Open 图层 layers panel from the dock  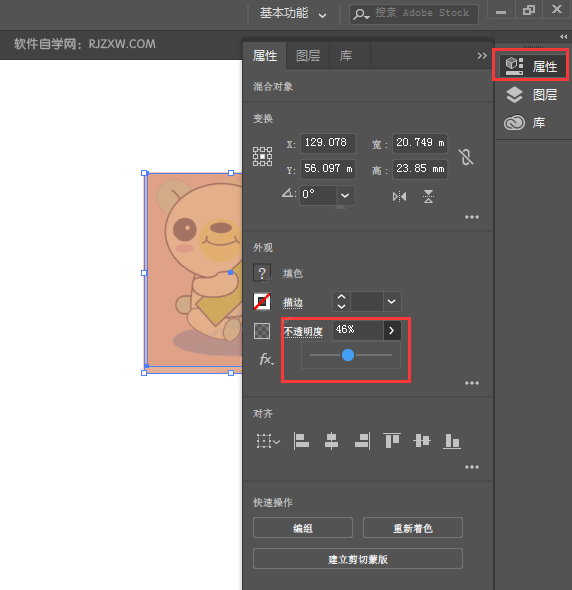pos(531,94)
